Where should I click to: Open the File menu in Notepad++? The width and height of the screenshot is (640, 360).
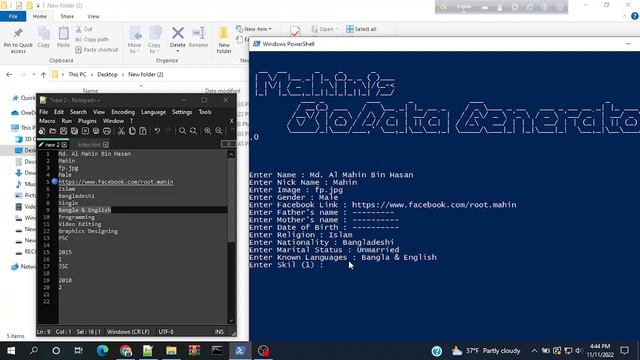click(x=43, y=112)
